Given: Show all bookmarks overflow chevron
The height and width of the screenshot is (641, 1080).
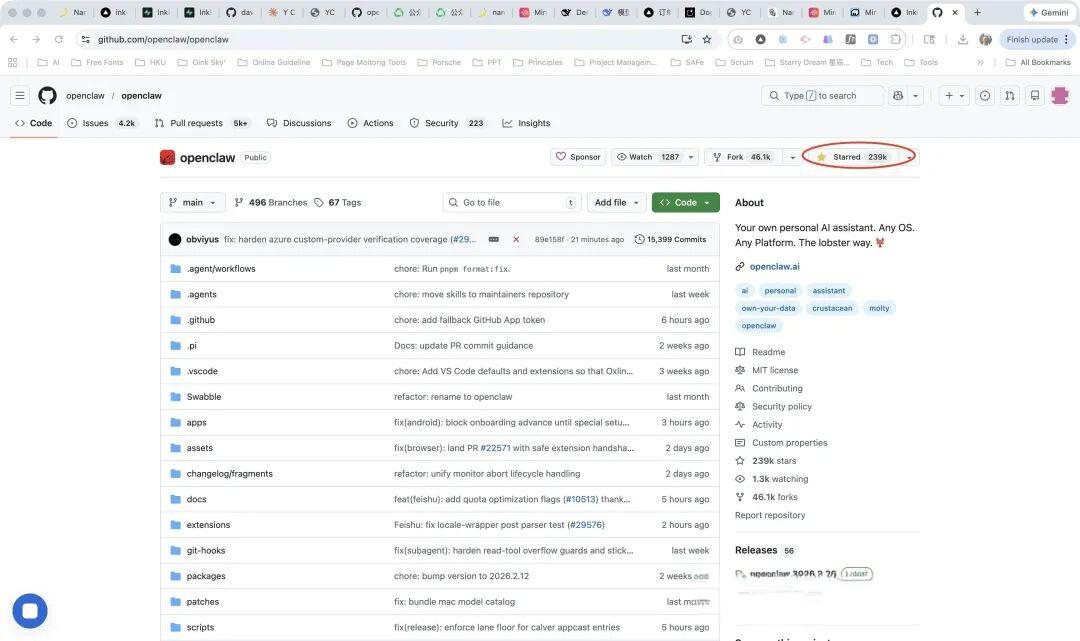Looking at the screenshot, I should 980,62.
